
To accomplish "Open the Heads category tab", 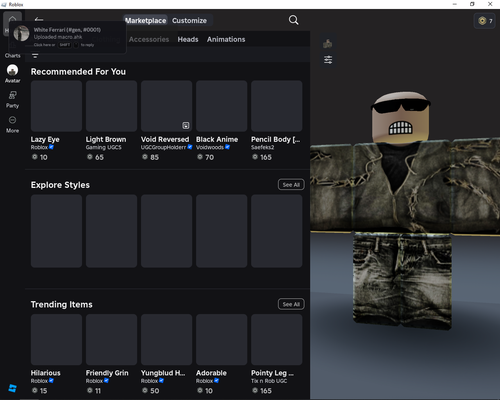I will [x=188, y=39].
